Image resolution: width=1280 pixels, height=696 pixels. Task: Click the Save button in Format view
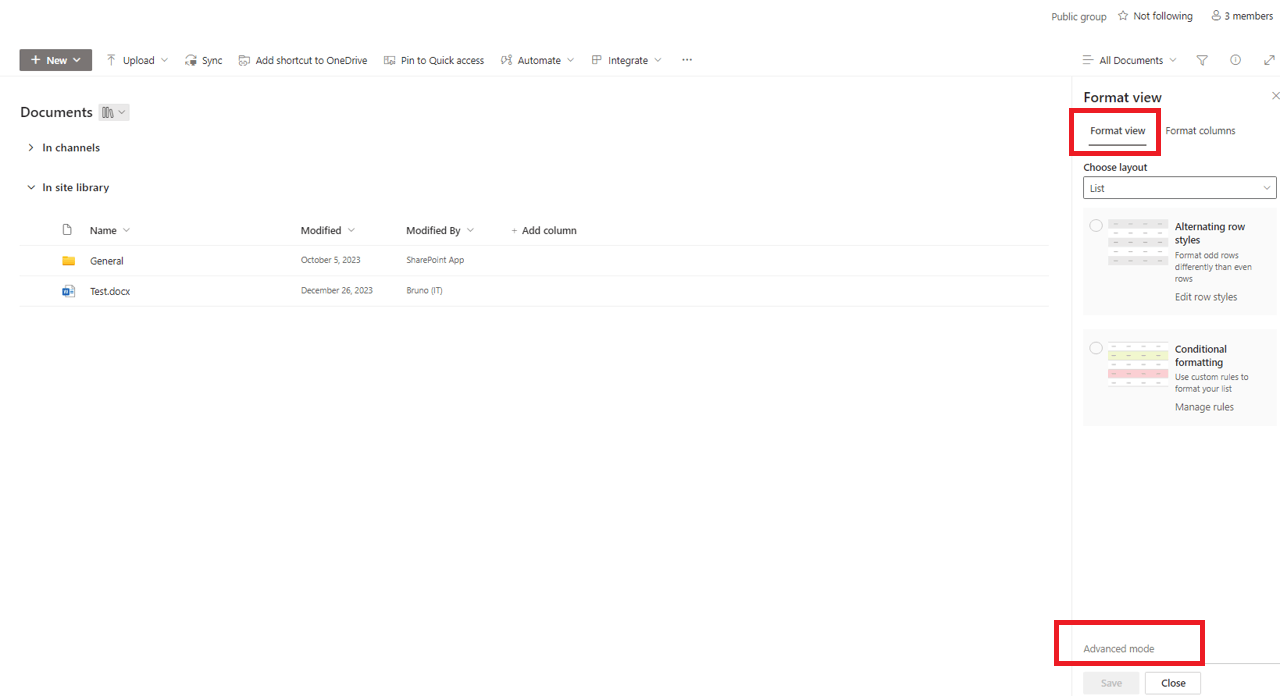1111,683
